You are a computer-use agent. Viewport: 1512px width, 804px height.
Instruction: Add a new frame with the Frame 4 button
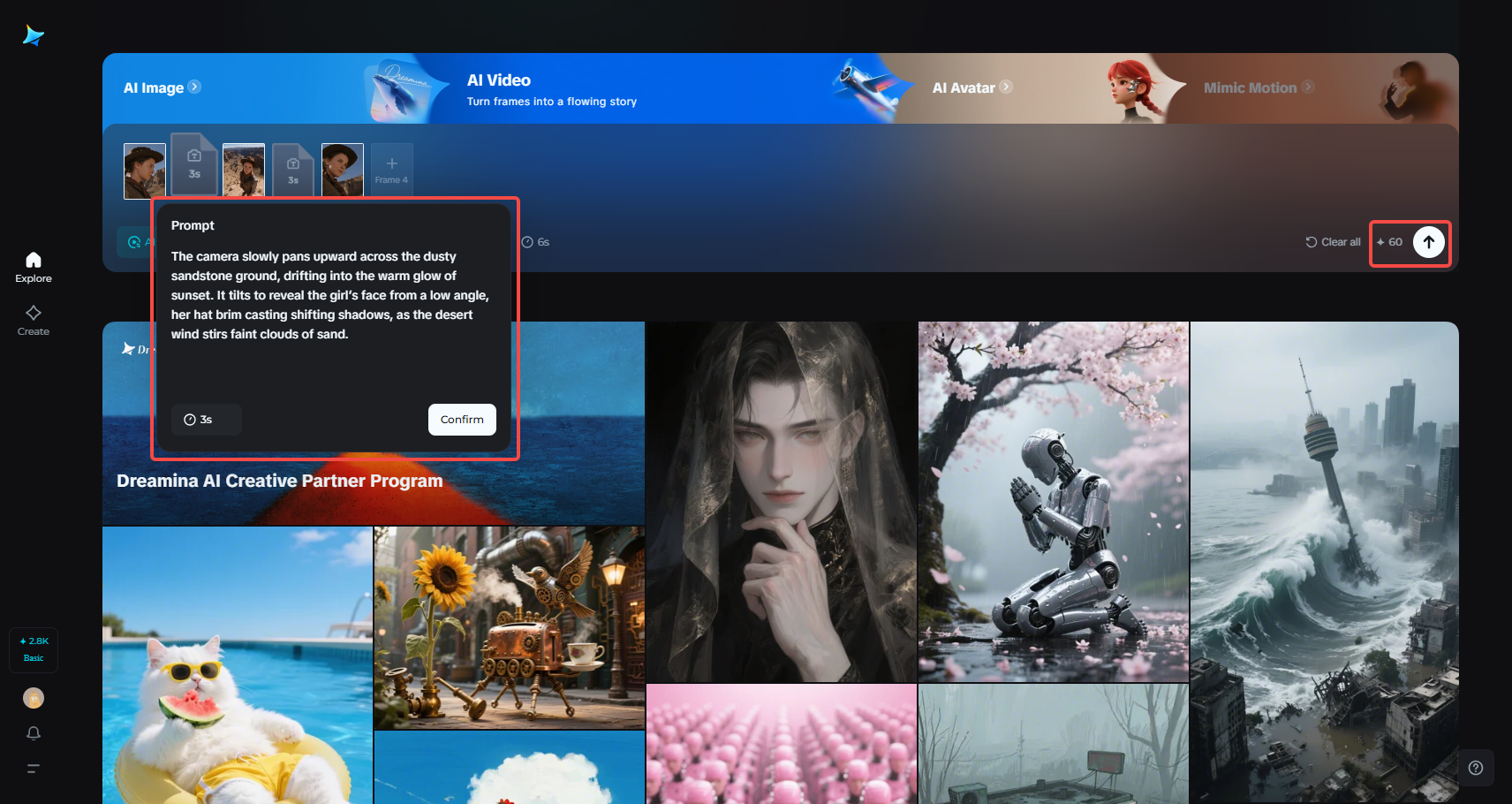click(x=392, y=170)
